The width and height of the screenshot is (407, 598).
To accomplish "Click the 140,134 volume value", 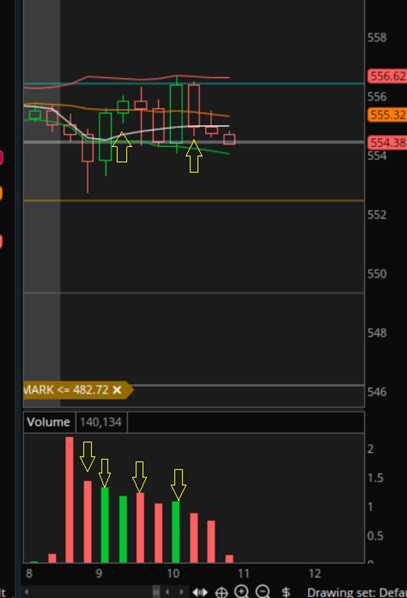I will 101,422.
